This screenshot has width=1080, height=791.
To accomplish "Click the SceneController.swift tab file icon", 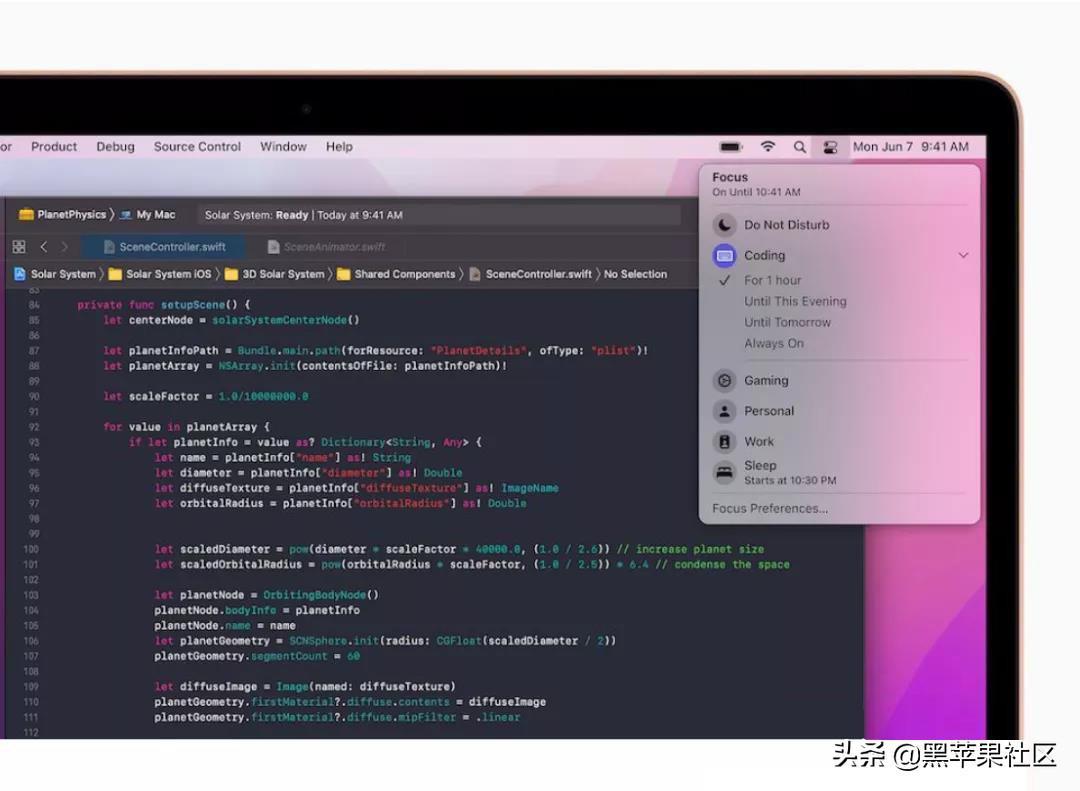I will coord(109,247).
